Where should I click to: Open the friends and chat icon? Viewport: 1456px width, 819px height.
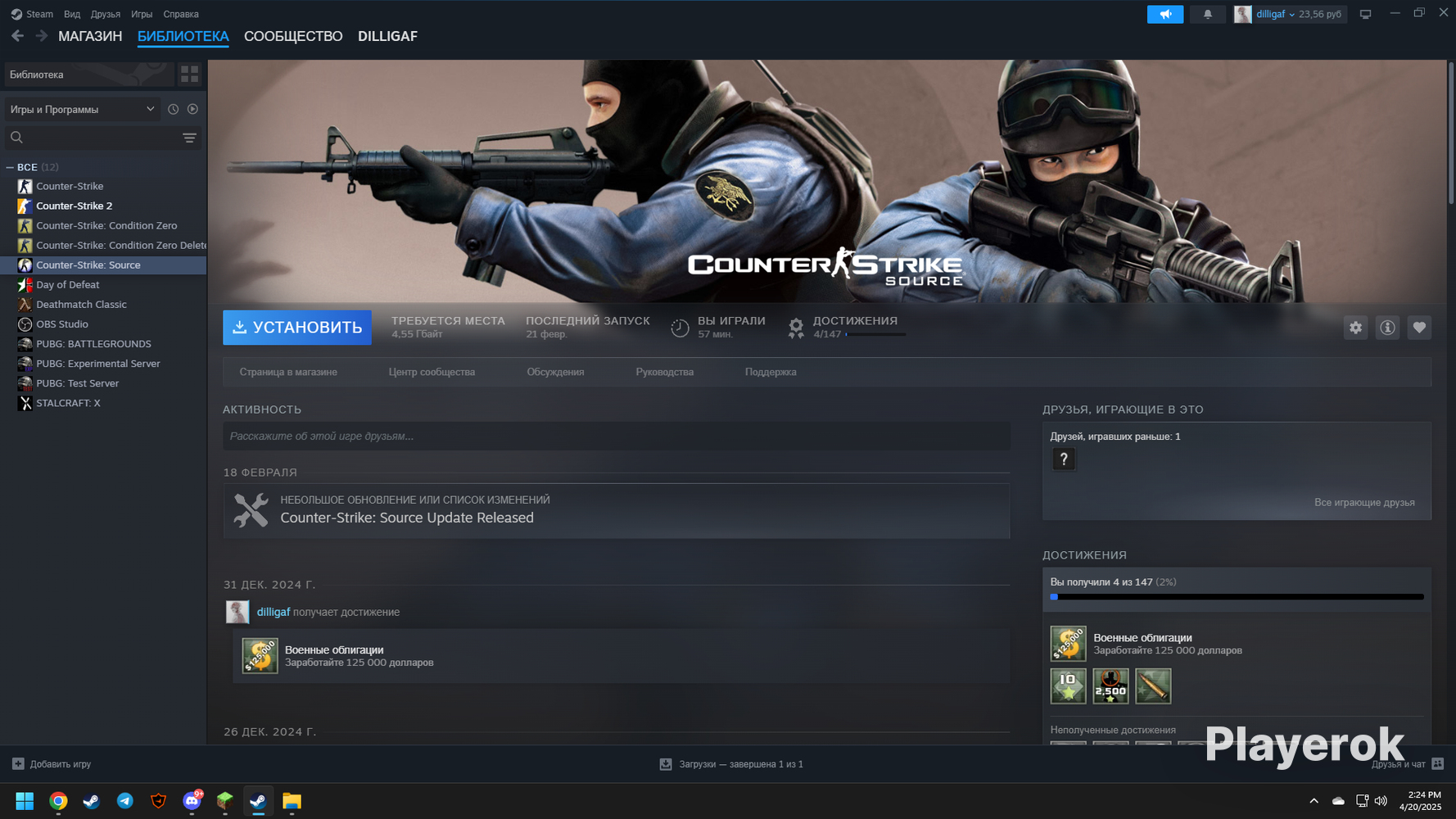pyautogui.click(x=1437, y=764)
